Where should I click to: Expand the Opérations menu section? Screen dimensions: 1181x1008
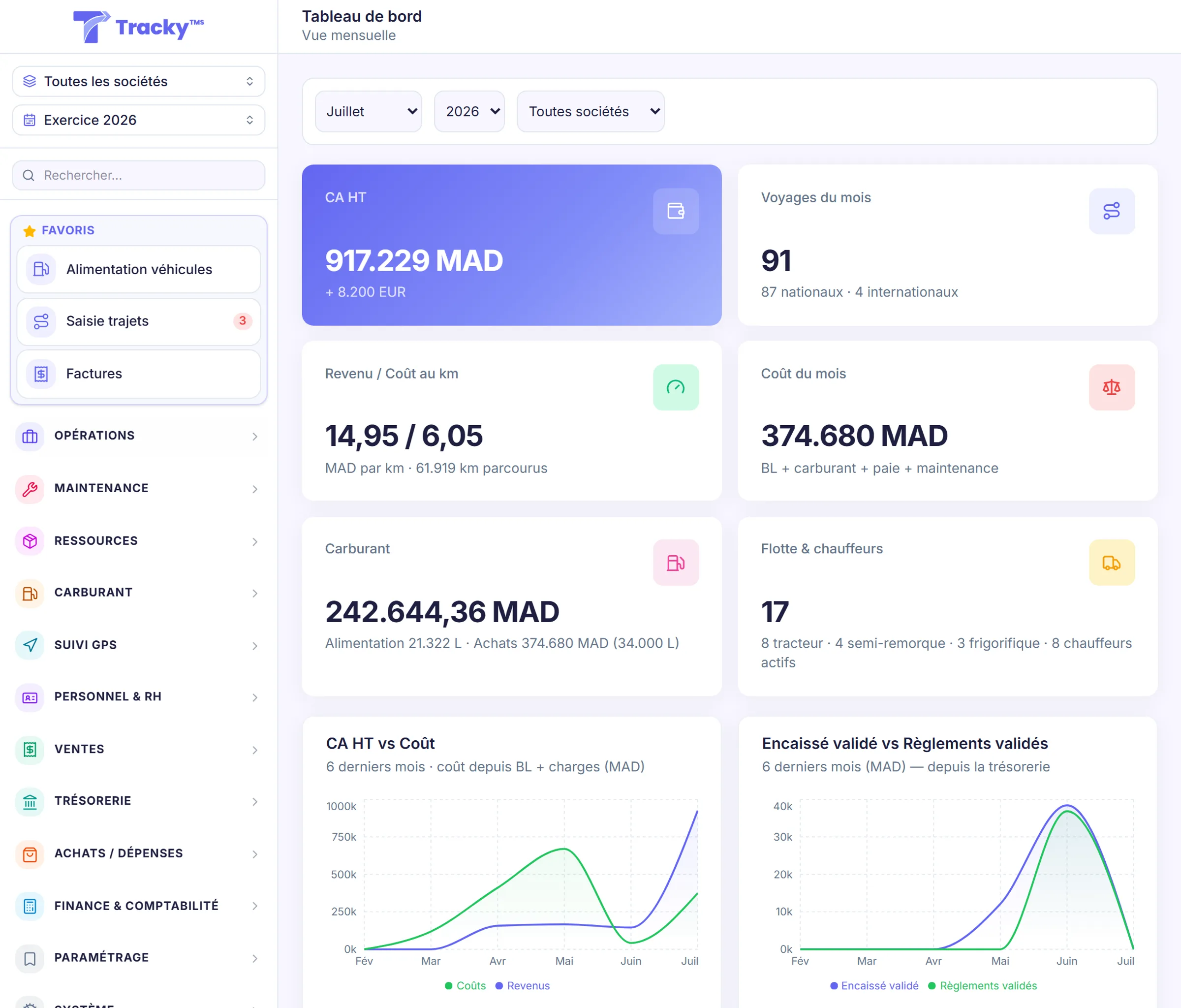point(138,436)
